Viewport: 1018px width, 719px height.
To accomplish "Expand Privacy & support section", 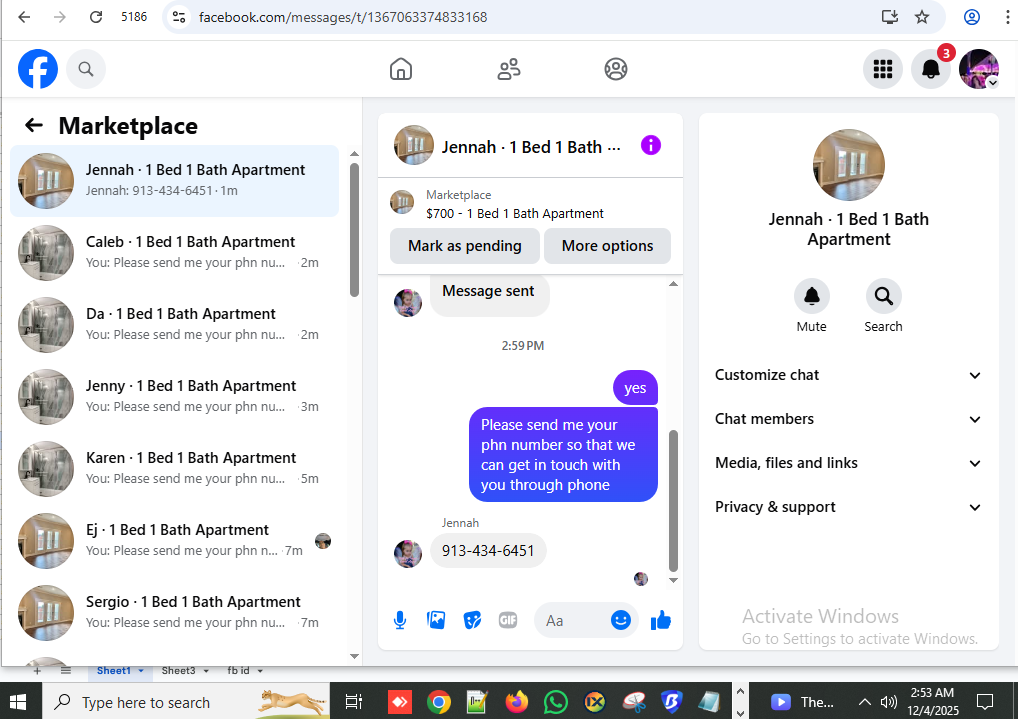I will click(848, 507).
